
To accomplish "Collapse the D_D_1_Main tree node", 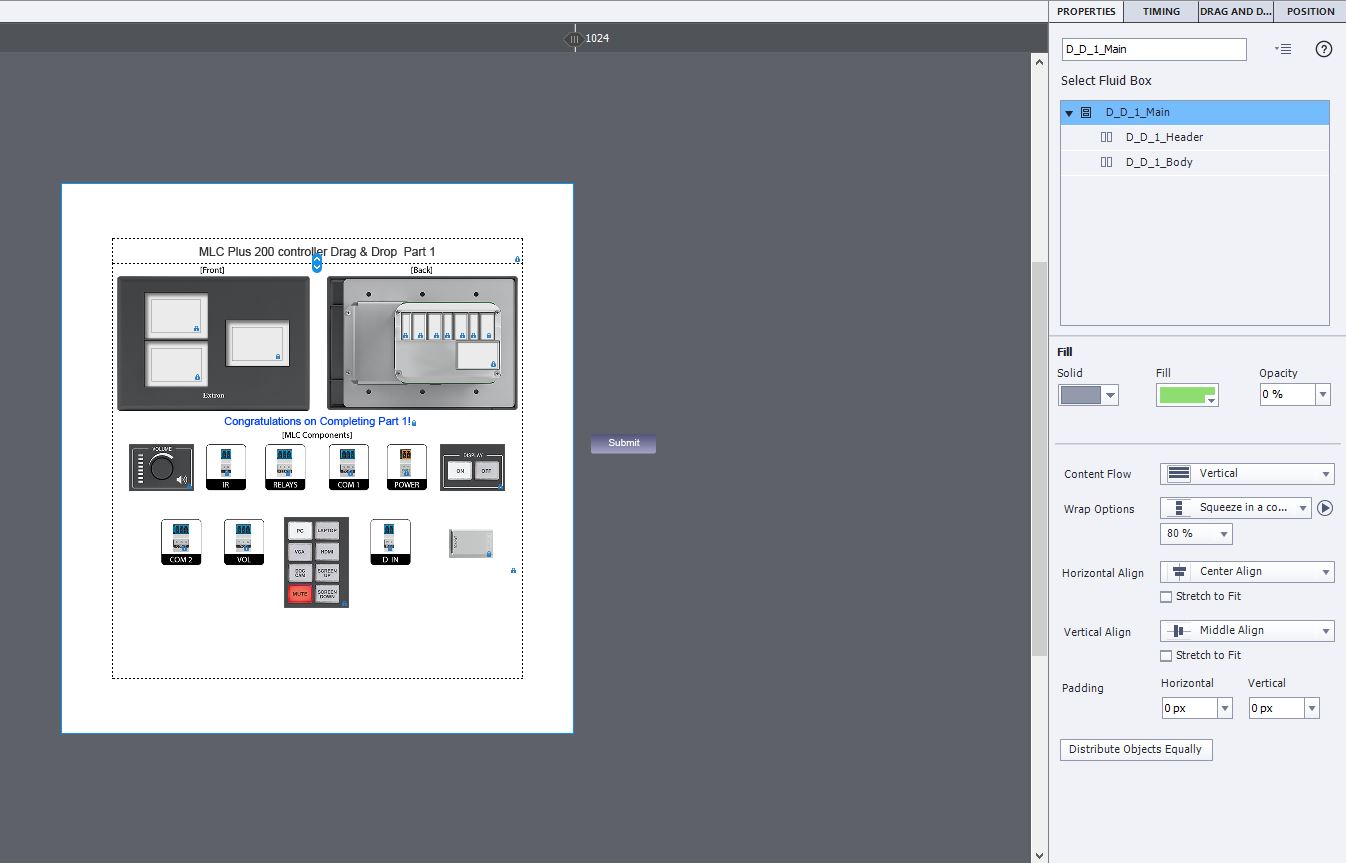I will [x=1069, y=113].
